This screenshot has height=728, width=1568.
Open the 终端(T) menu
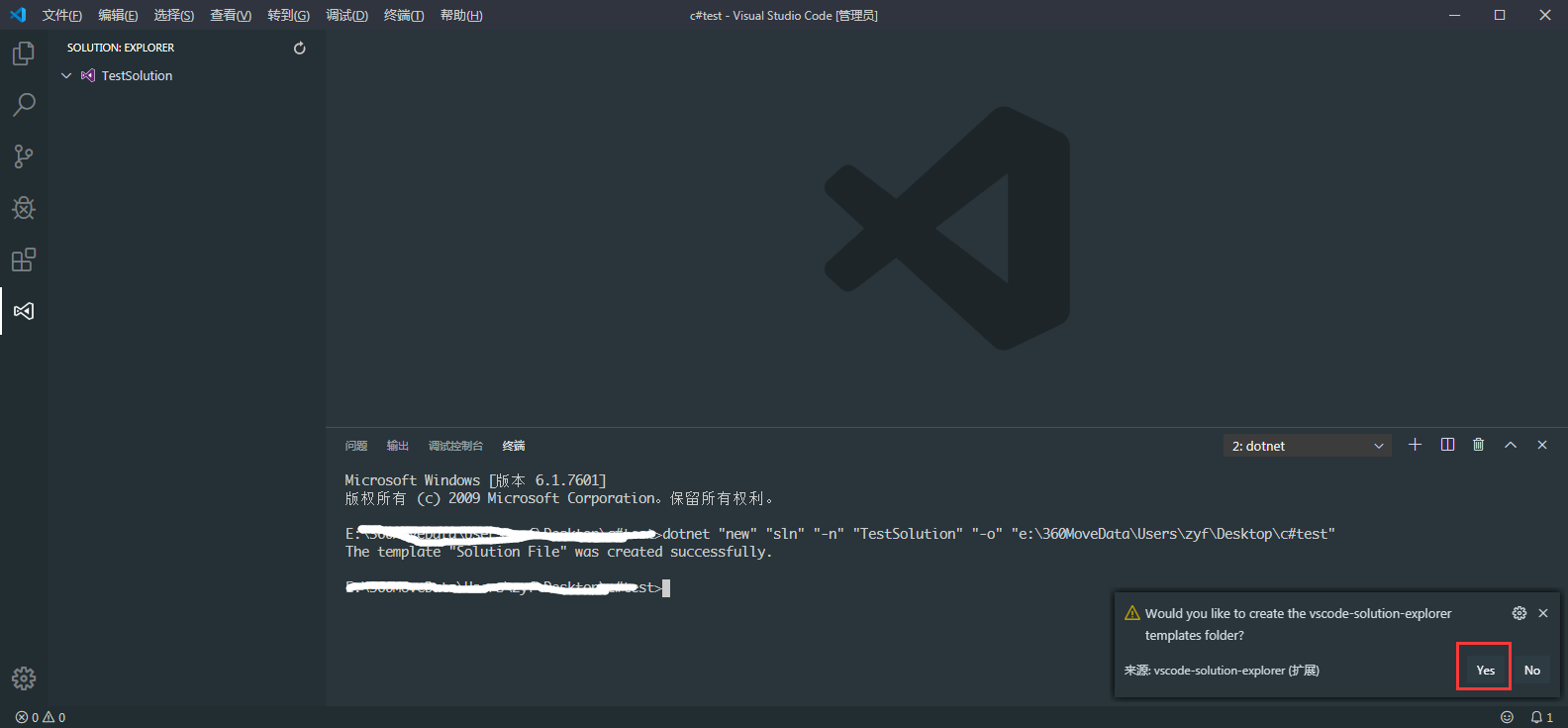pyautogui.click(x=404, y=15)
